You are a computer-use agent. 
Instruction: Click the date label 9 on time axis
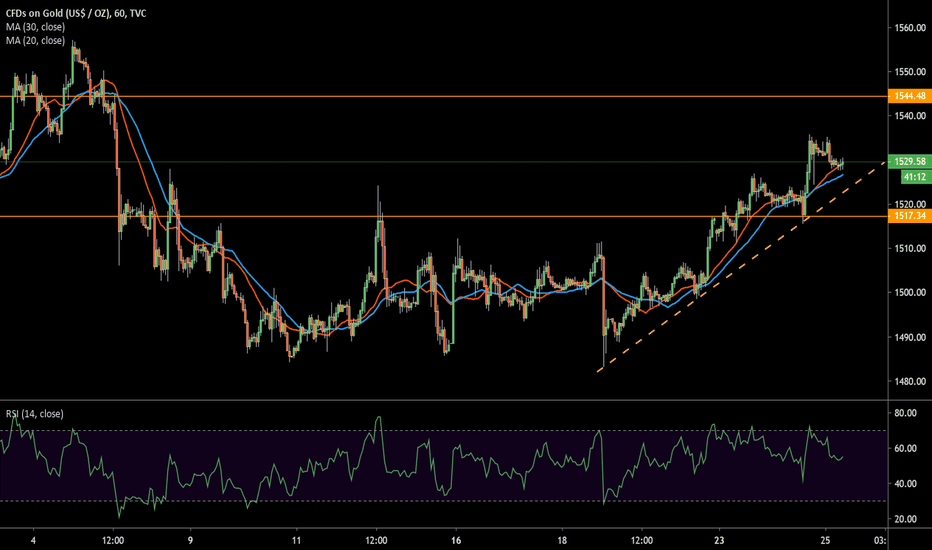(190, 540)
